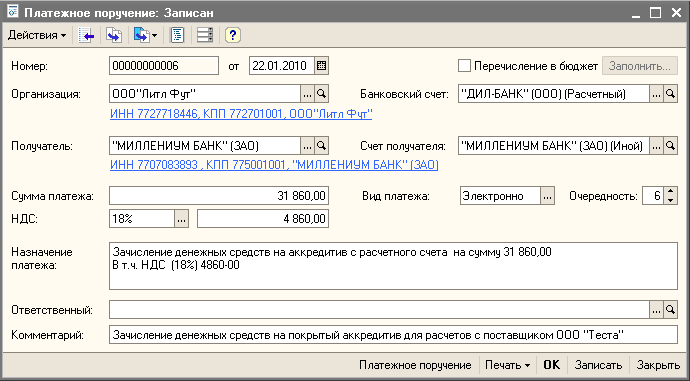
Task: Open selection ellipsis for Организация
Action: [x=307, y=94]
